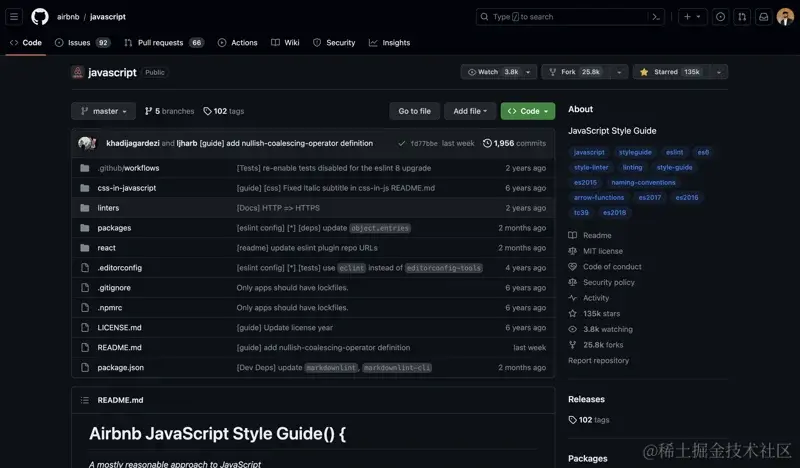Open the user profile avatar menu
800x468 pixels.
(785, 17)
